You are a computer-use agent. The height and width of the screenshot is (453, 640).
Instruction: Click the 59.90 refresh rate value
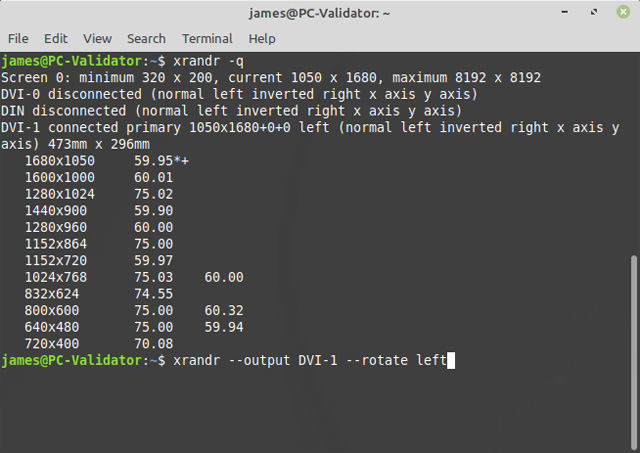click(153, 211)
